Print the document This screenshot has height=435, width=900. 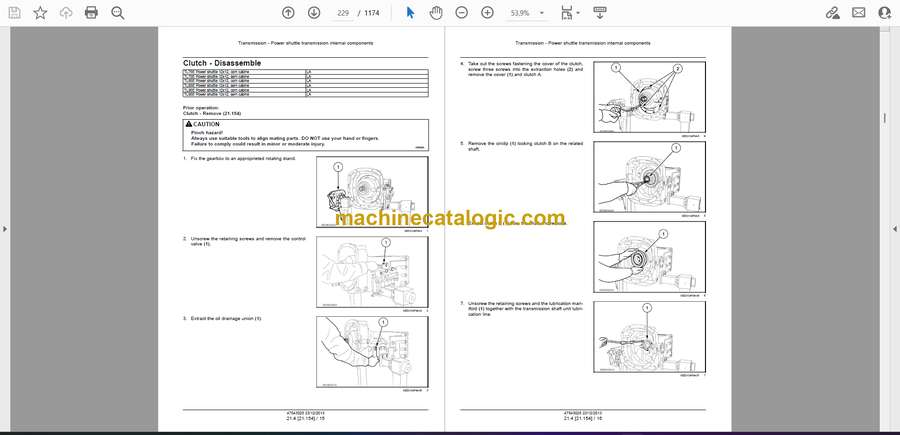91,13
